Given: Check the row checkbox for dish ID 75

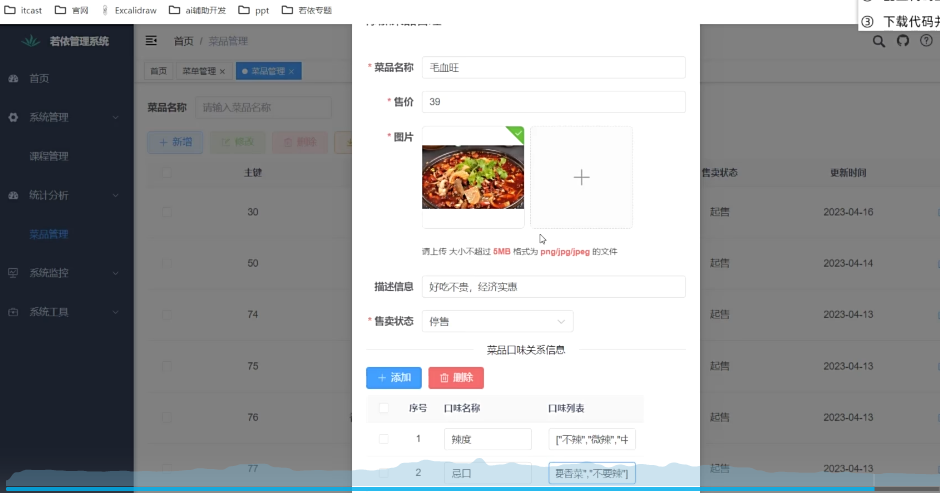Looking at the screenshot, I should (x=167, y=366).
